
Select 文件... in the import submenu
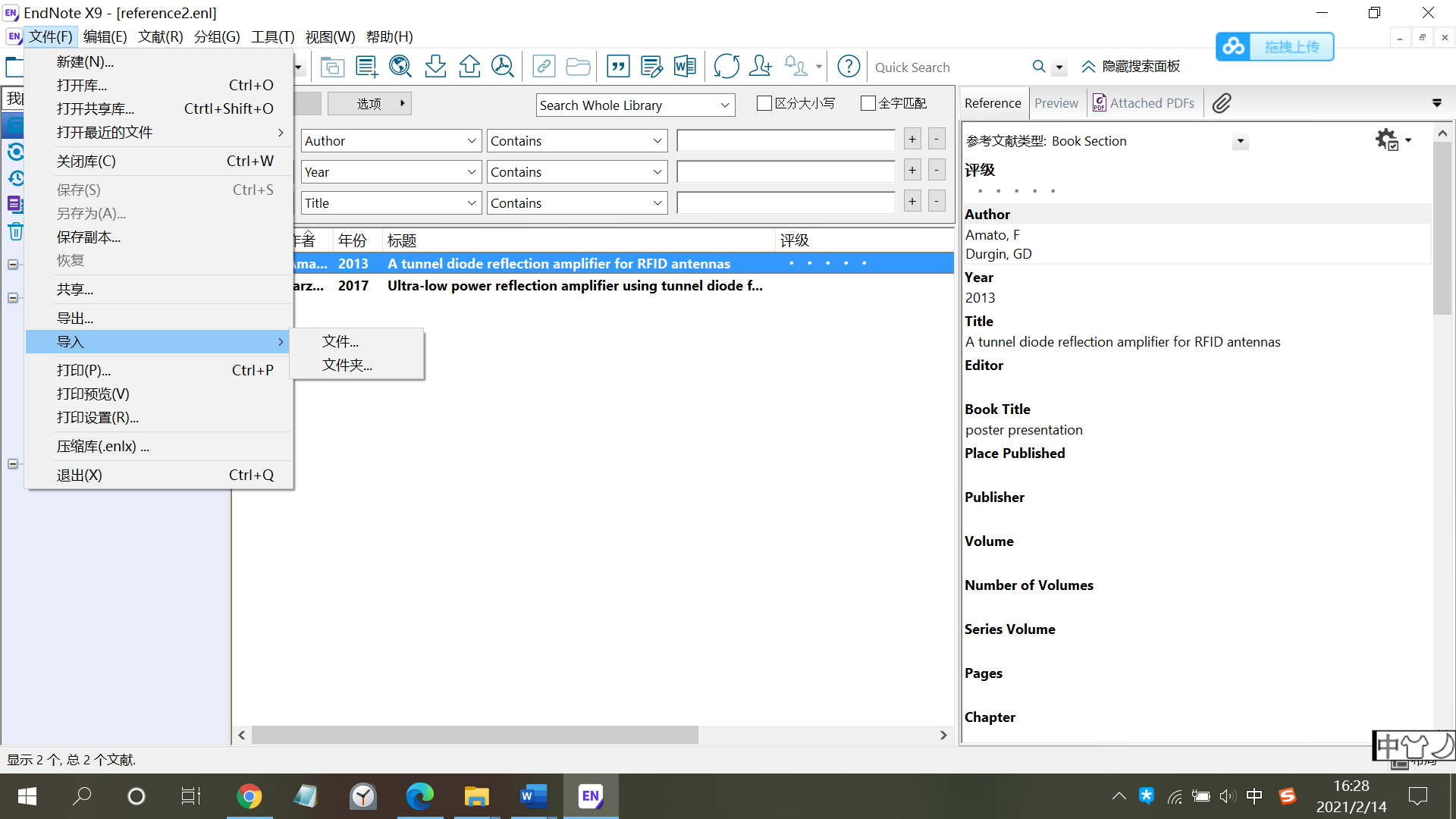pos(340,341)
